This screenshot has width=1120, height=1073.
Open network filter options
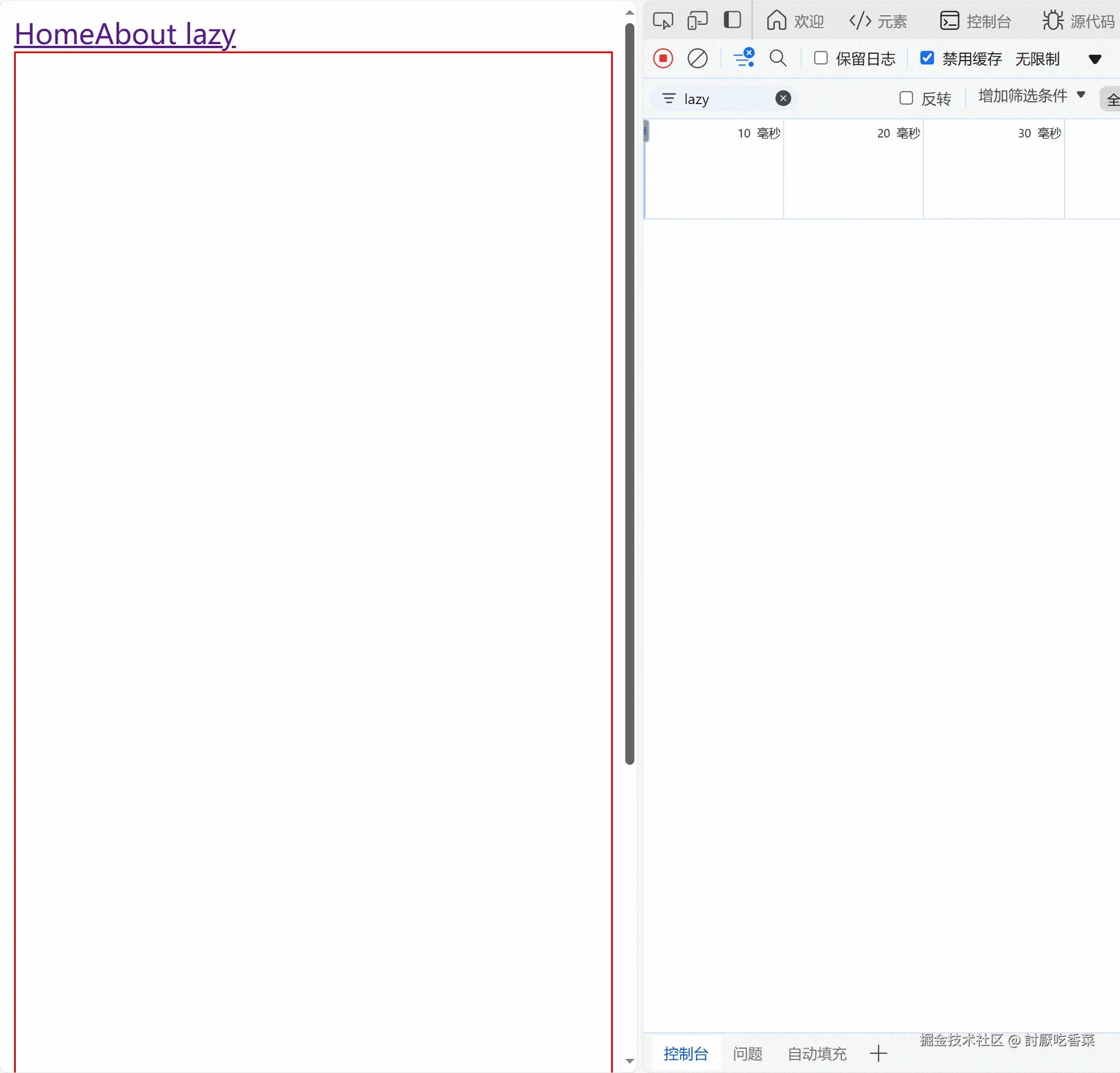744,58
